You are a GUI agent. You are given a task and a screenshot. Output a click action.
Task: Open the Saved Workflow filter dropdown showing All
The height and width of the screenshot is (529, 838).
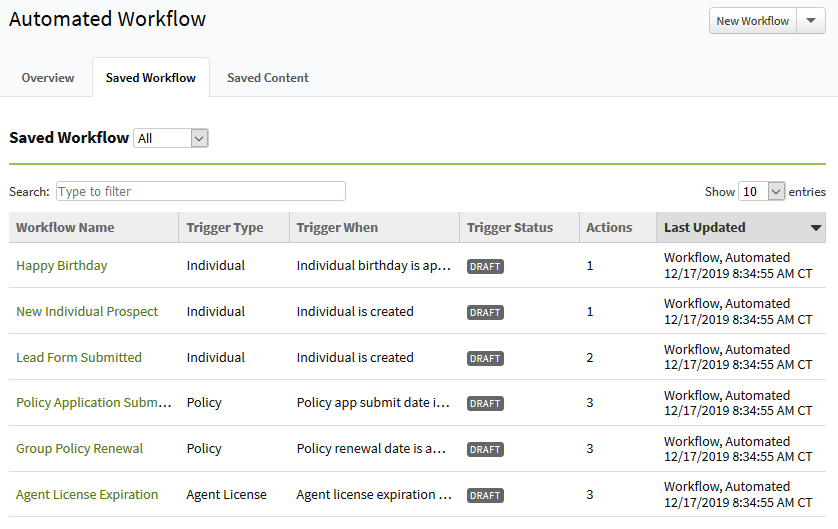tap(170, 138)
